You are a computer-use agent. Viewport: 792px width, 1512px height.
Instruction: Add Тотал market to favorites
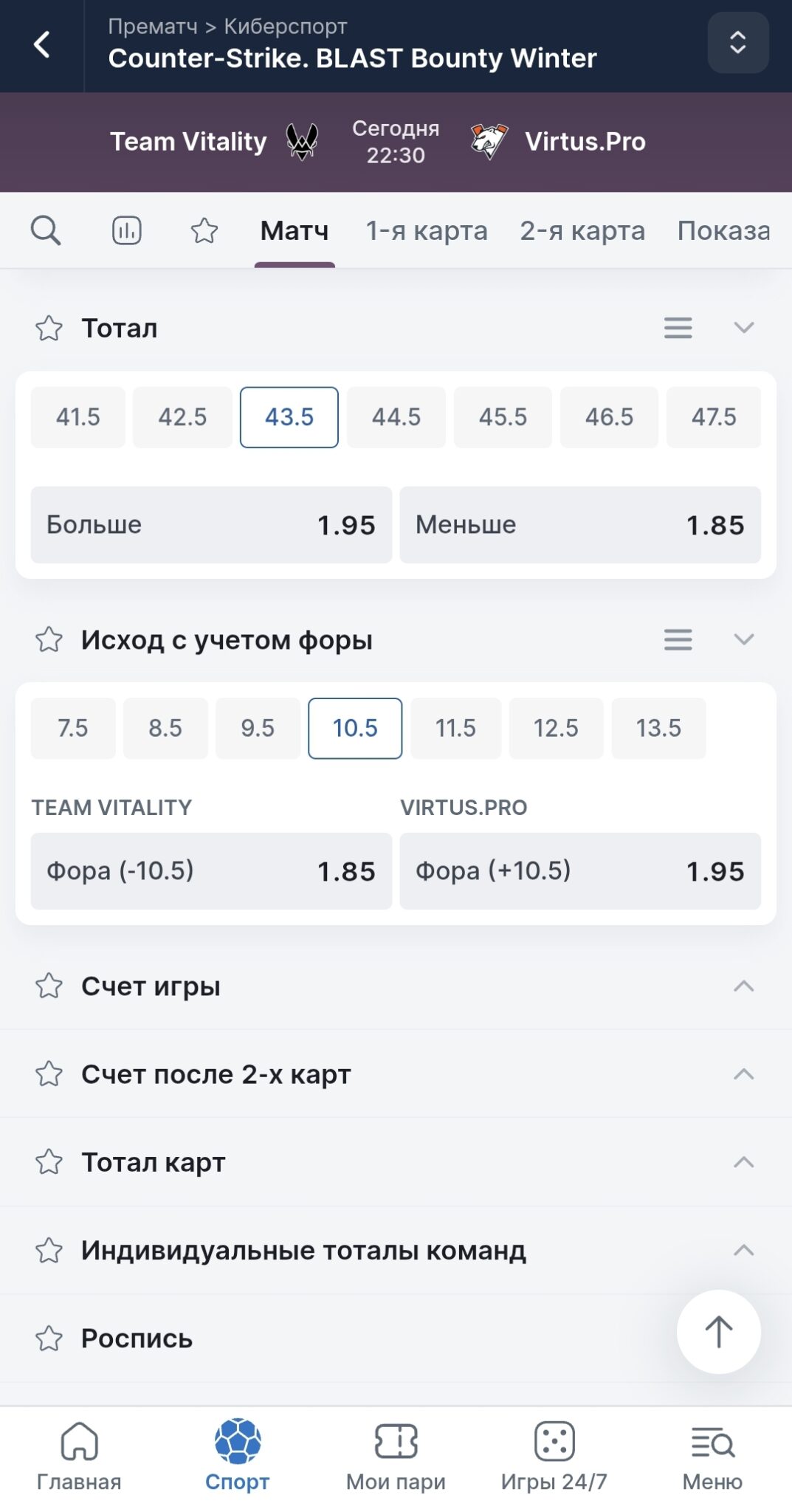[49, 328]
